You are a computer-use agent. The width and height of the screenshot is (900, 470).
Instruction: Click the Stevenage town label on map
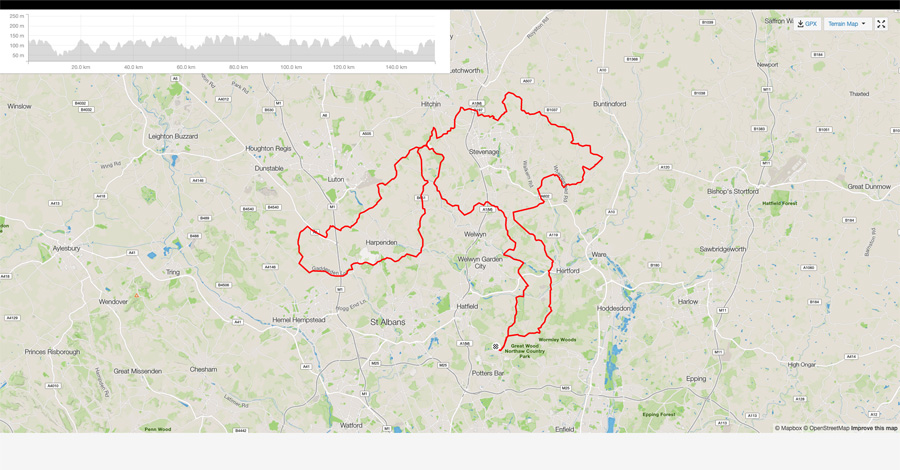tap(484, 152)
